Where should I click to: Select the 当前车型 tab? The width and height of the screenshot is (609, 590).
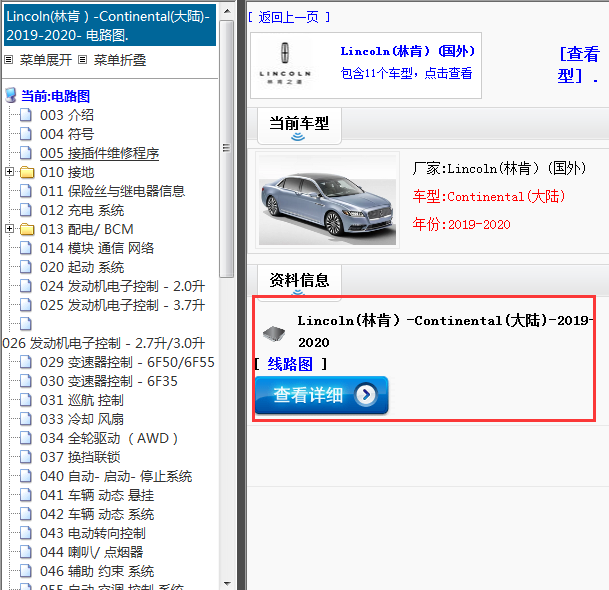tap(299, 125)
